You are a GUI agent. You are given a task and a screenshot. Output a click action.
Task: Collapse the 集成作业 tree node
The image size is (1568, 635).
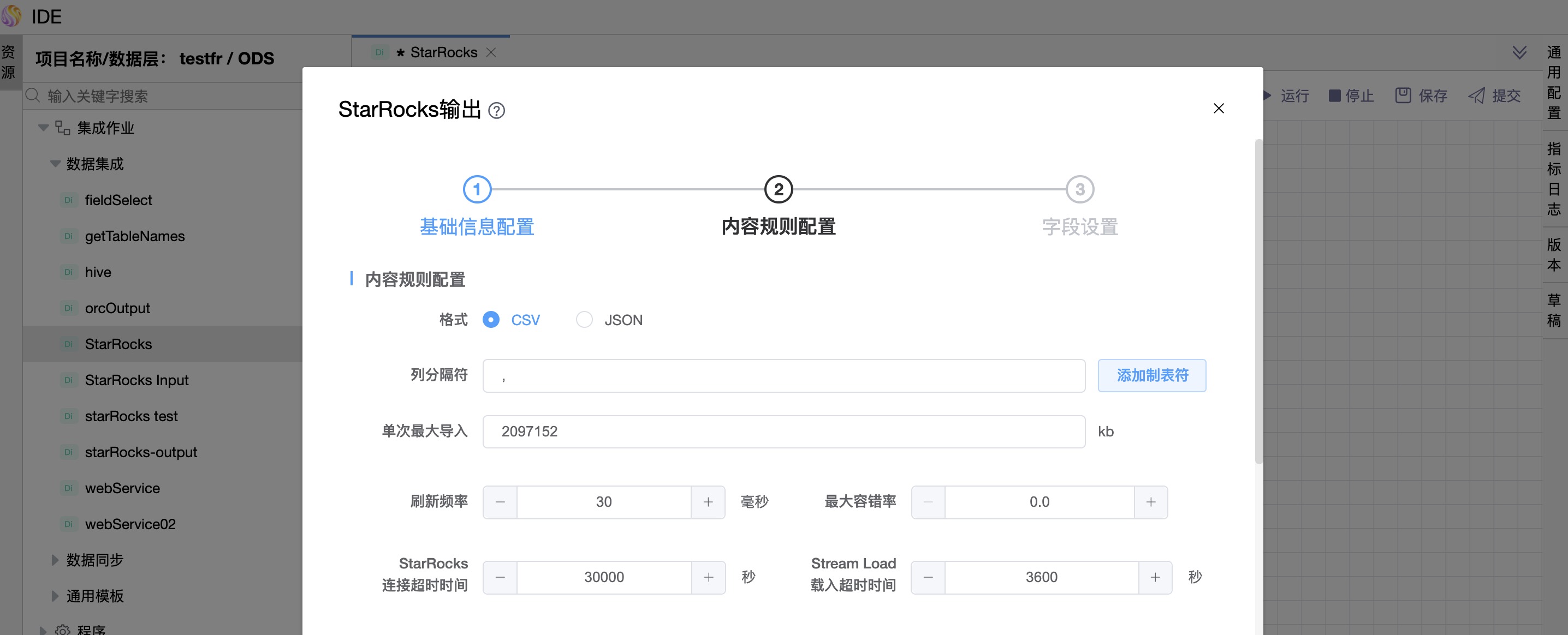tap(43, 128)
